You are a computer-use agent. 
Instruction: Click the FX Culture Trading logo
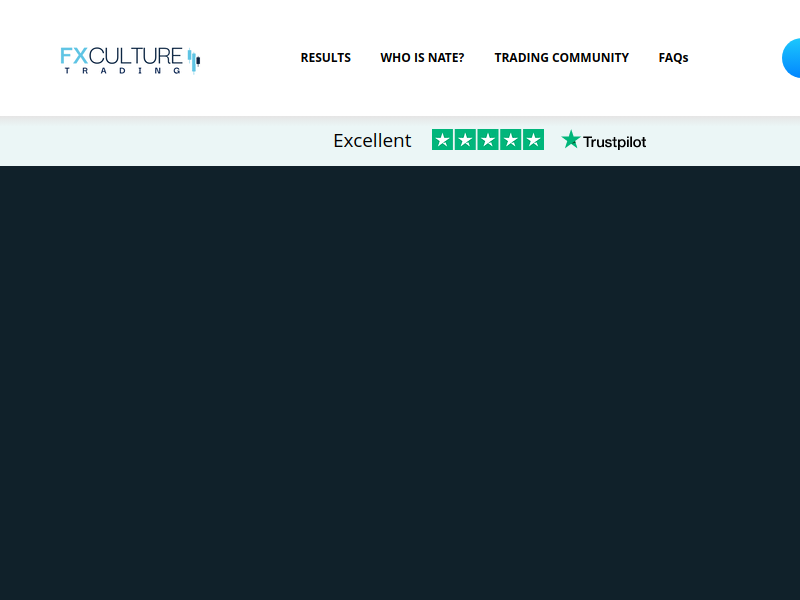(x=130, y=60)
